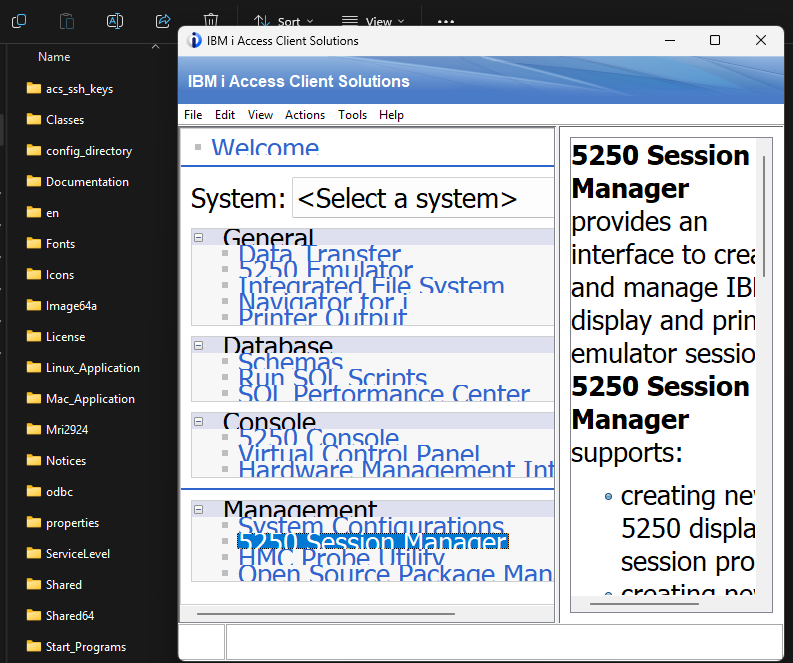The height and width of the screenshot is (663, 793).
Task: Open 5250 Emulator link
Action: tap(325, 270)
